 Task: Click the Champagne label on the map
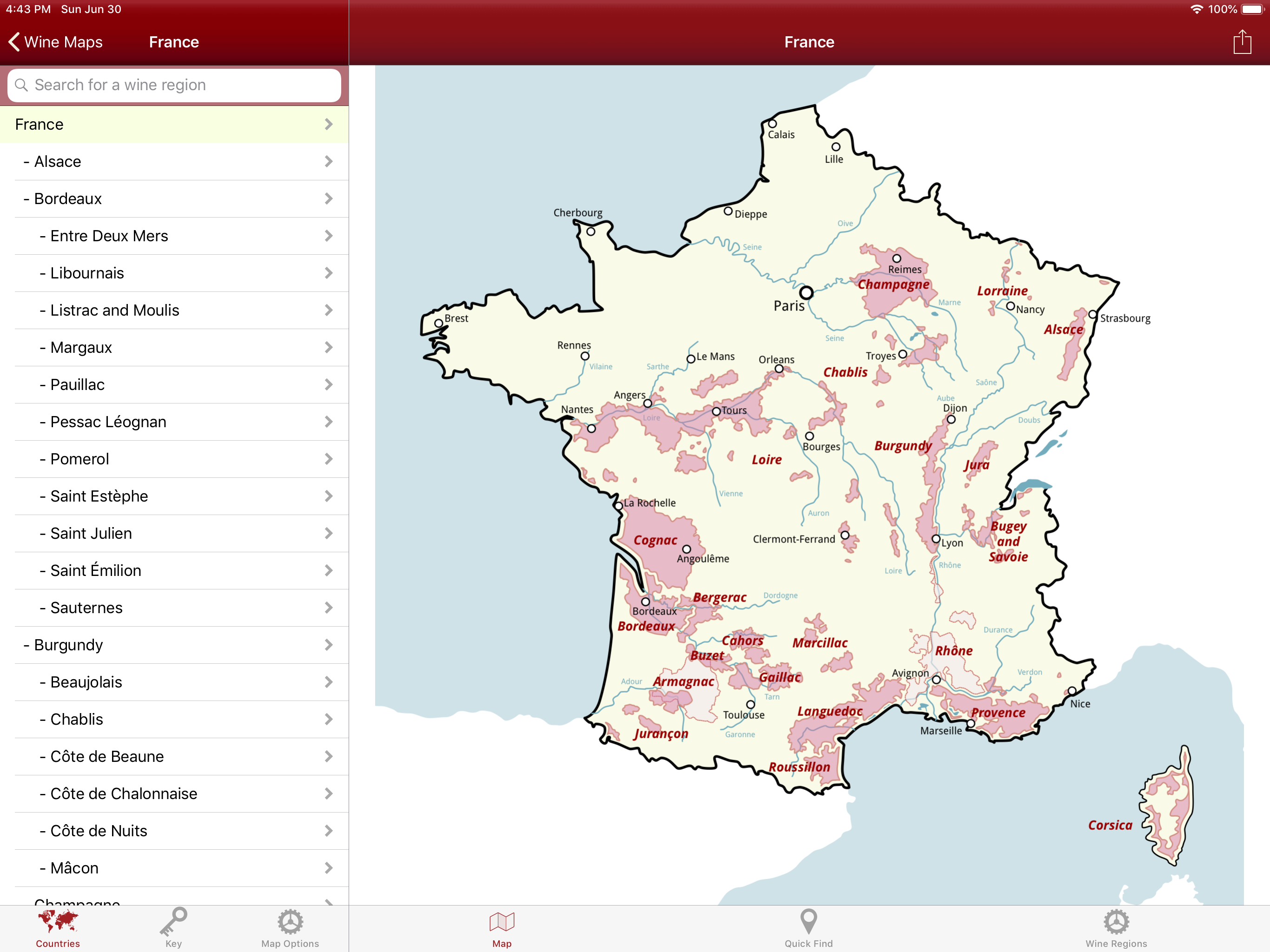(x=893, y=284)
